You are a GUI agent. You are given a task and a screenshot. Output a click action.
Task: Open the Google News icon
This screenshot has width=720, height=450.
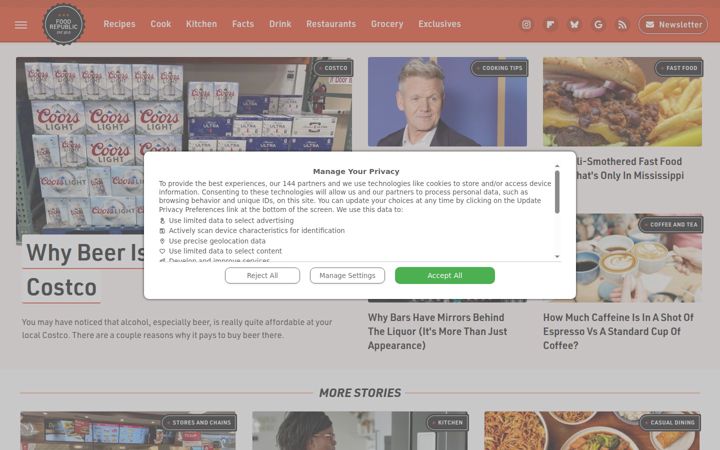point(598,24)
